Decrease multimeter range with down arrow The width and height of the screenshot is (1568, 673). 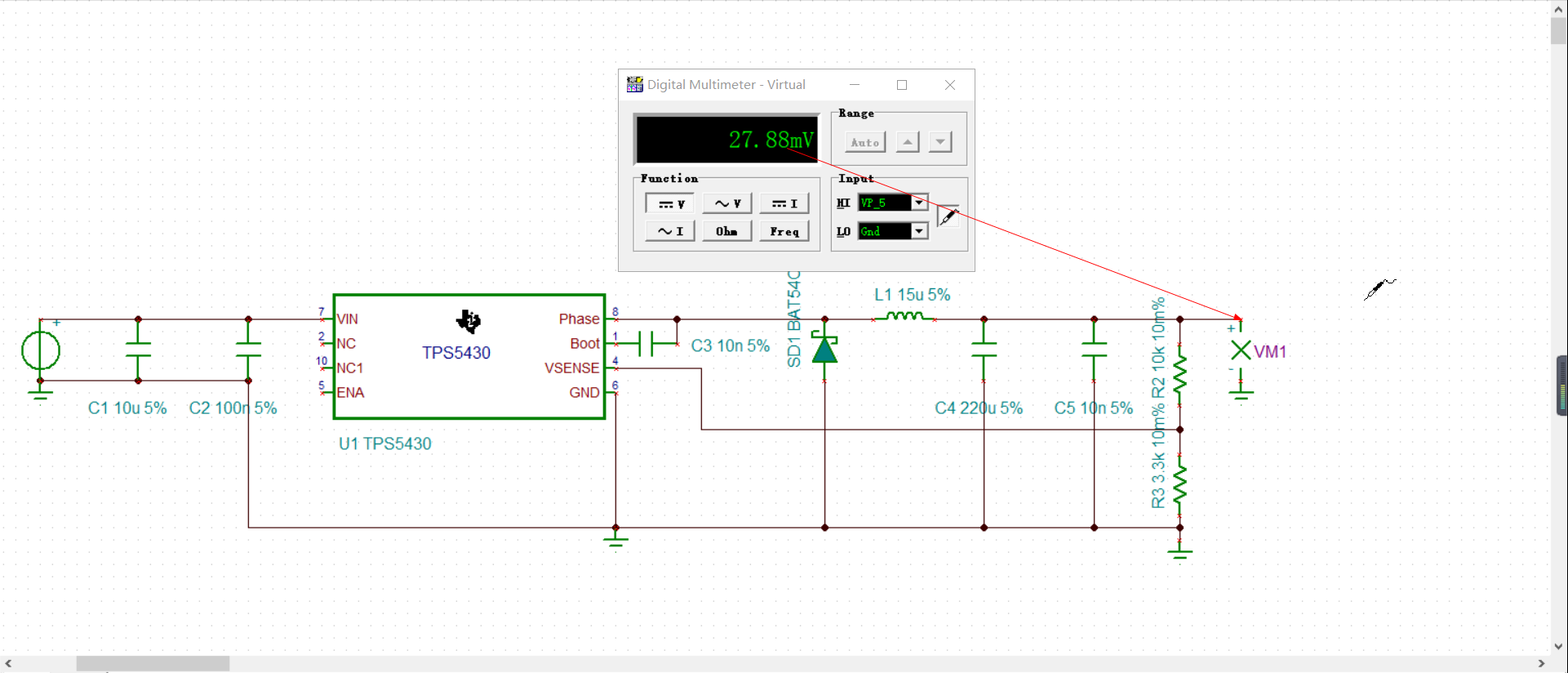point(940,142)
